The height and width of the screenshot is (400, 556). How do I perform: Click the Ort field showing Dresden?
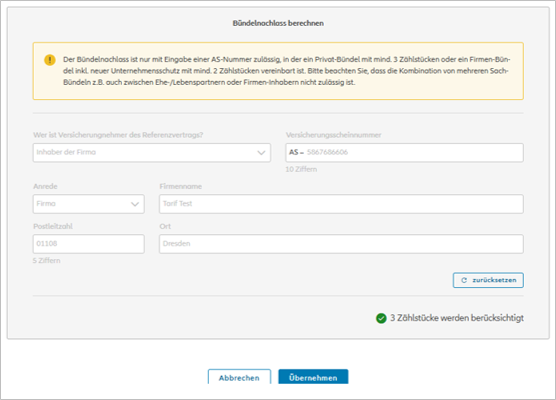tap(341, 244)
